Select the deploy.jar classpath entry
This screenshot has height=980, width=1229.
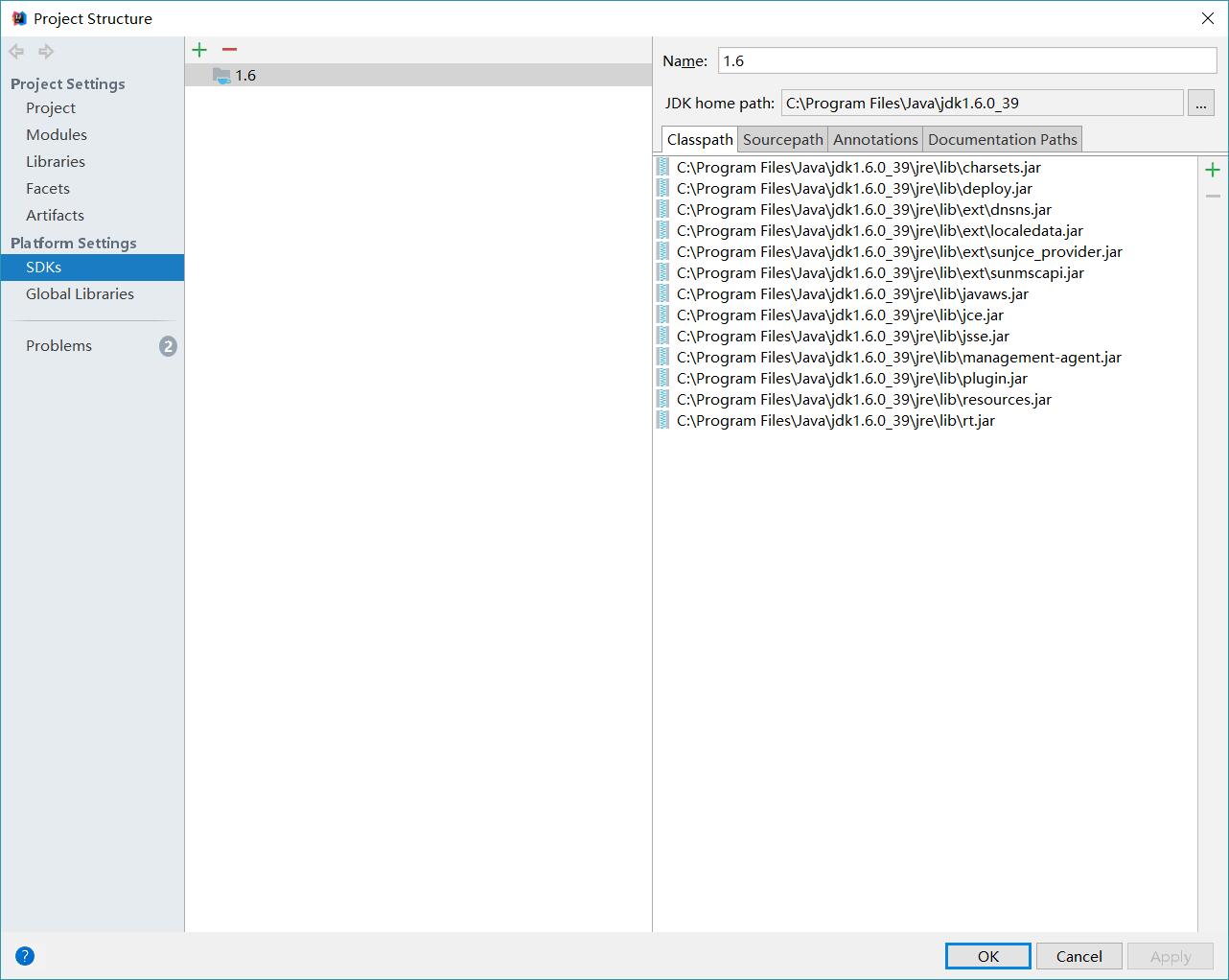tap(925, 188)
